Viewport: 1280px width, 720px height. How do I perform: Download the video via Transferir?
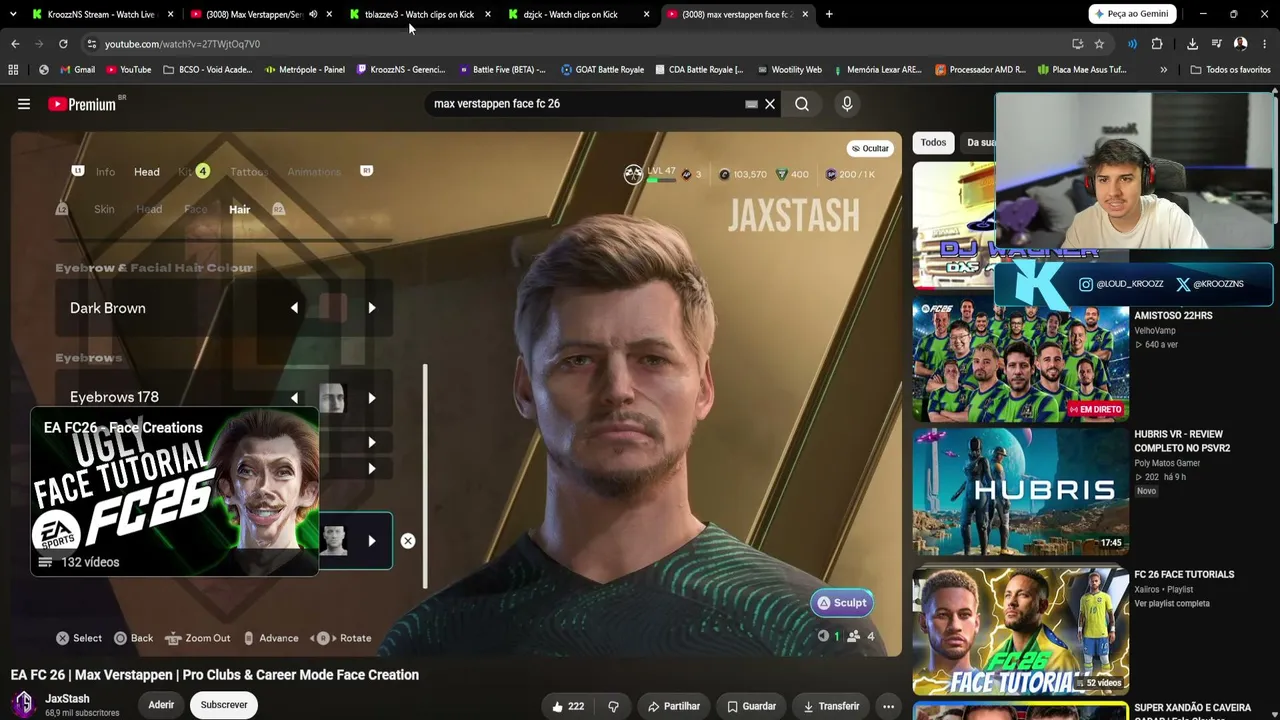(x=831, y=706)
